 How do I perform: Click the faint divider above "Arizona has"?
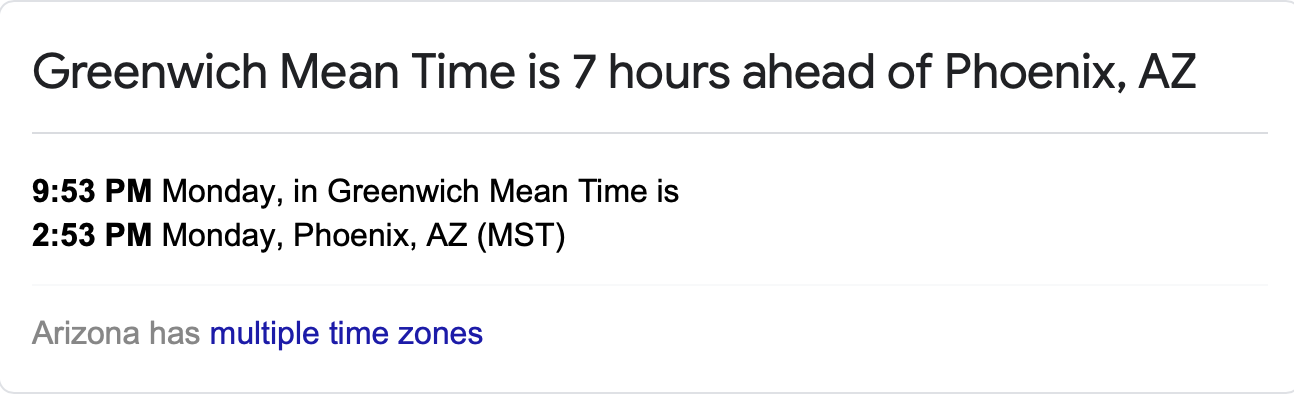[x=650, y=285]
